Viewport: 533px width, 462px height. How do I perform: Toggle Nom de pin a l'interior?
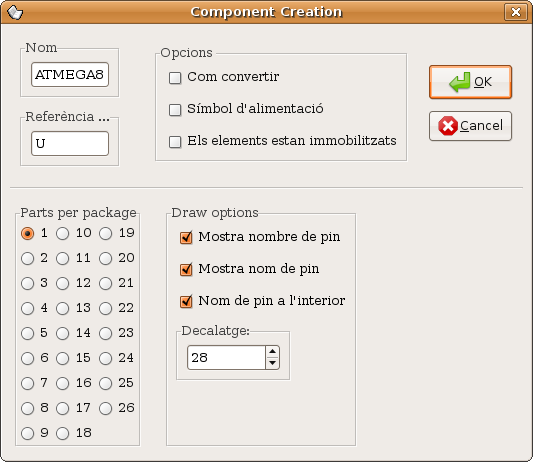tap(186, 302)
